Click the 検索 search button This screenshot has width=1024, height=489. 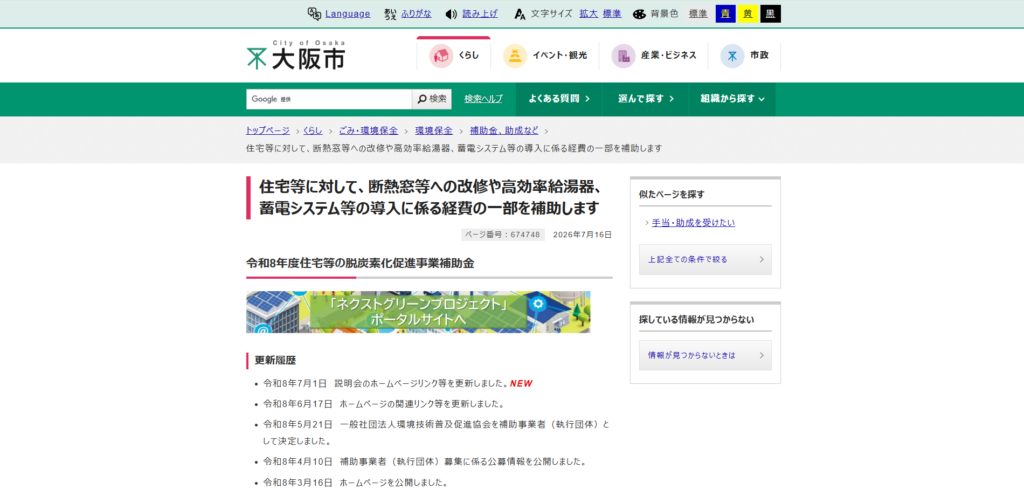click(432, 99)
